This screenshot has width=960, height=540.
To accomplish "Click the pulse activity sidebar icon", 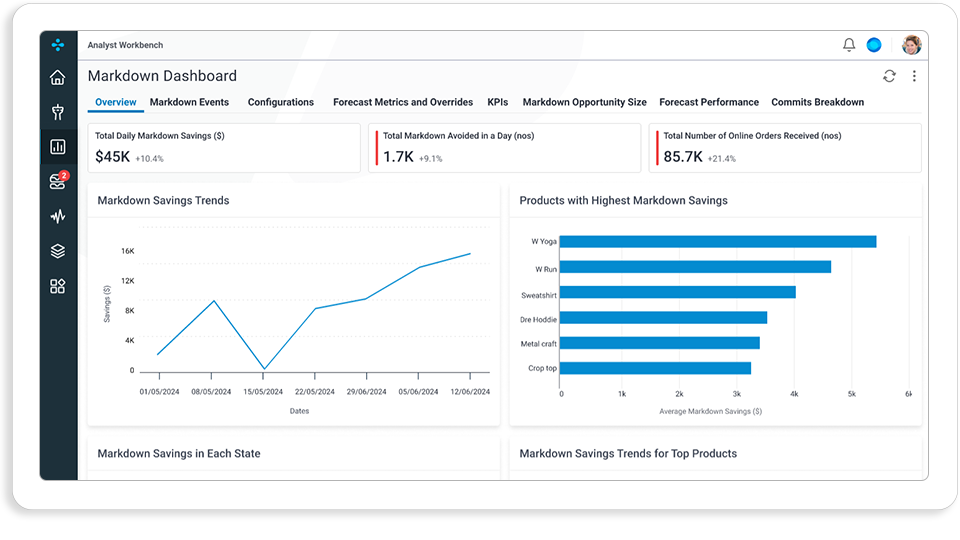I will coord(58,216).
